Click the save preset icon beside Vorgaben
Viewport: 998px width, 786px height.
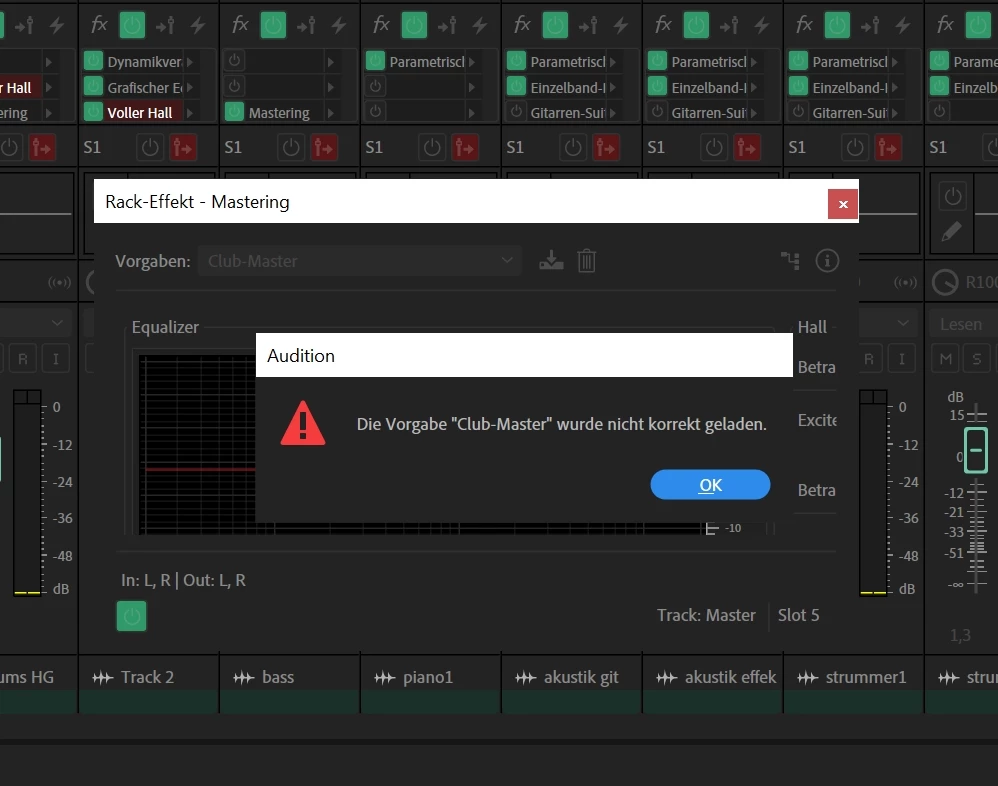(x=551, y=260)
